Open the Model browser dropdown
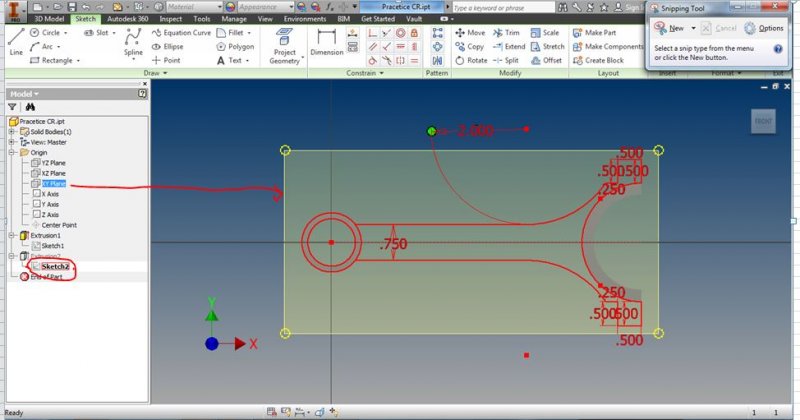This screenshot has width=800, height=420. click(x=24, y=94)
